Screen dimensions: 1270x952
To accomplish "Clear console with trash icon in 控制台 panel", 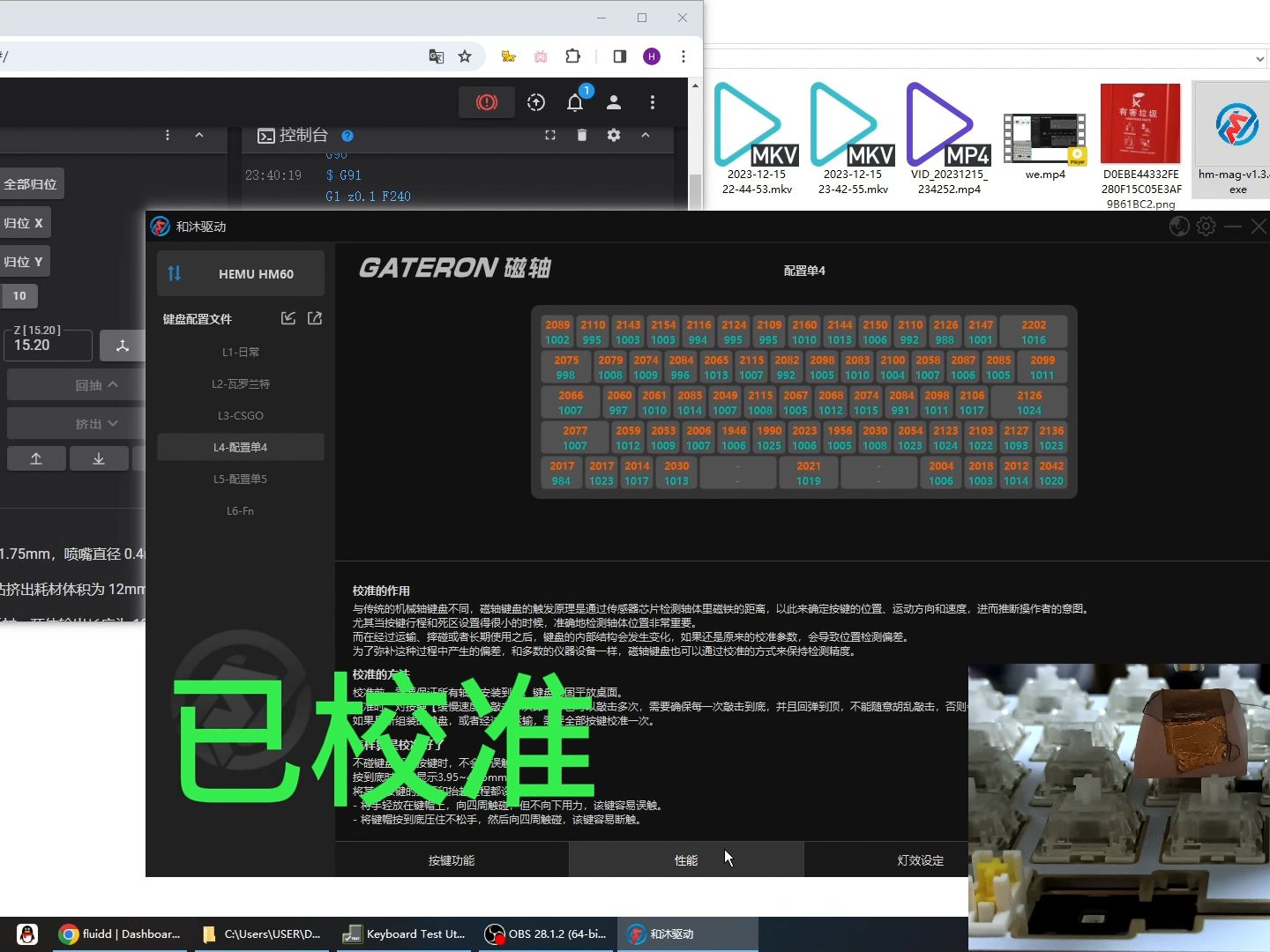I will [x=581, y=135].
